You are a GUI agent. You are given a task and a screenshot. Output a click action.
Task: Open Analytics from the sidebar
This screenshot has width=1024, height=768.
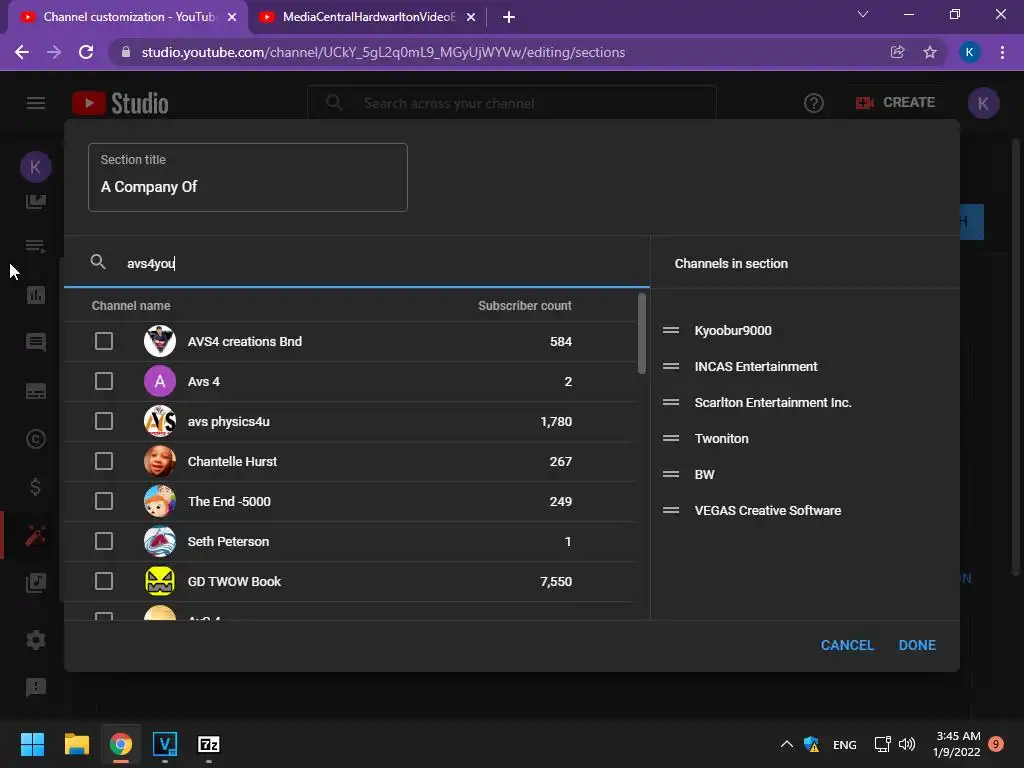[35, 295]
